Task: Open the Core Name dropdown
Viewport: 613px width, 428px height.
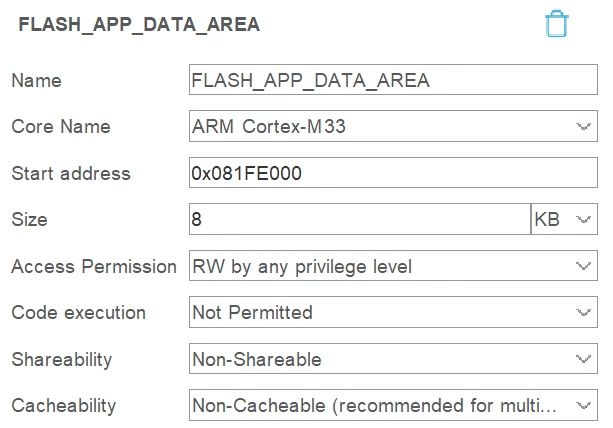Action: tap(393, 126)
